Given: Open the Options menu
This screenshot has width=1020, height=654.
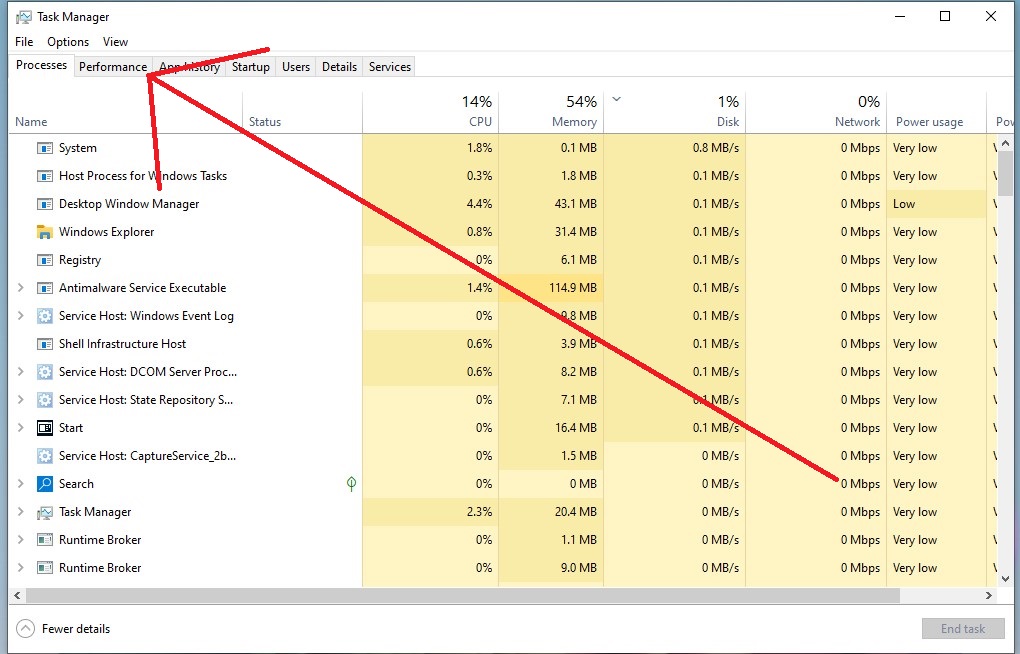Looking at the screenshot, I should (x=68, y=42).
